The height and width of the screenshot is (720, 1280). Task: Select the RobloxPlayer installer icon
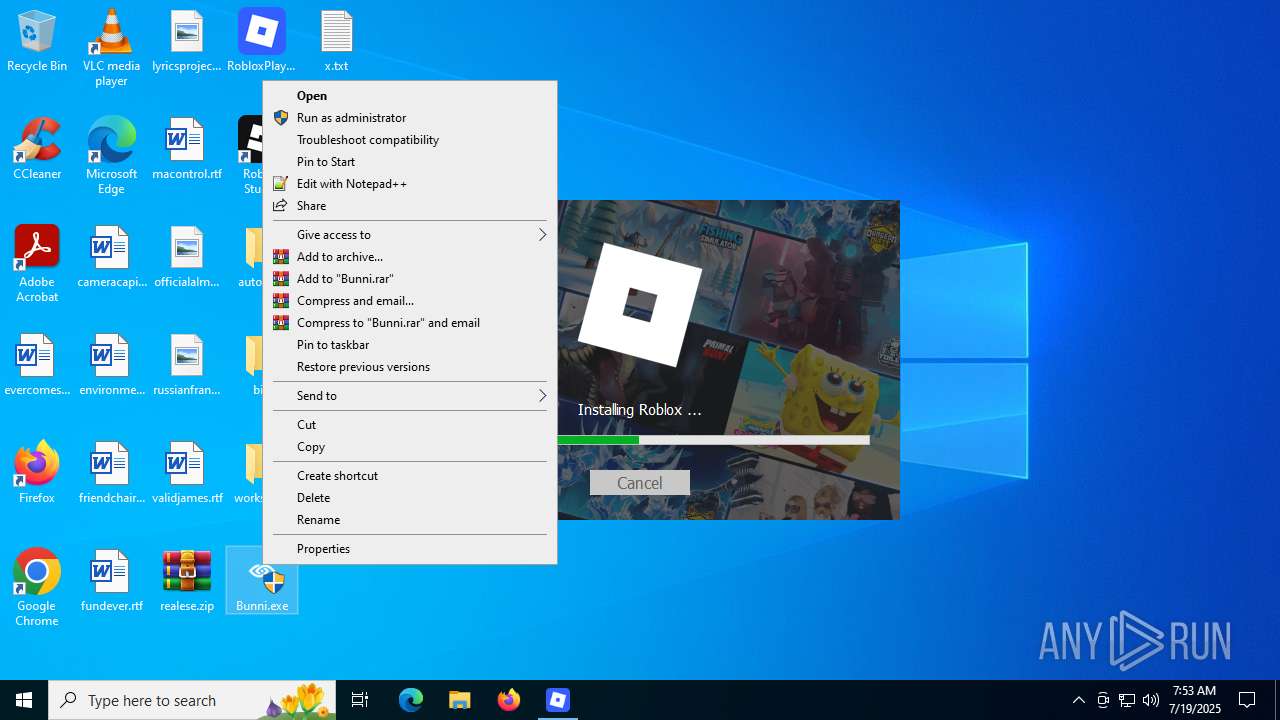261,40
